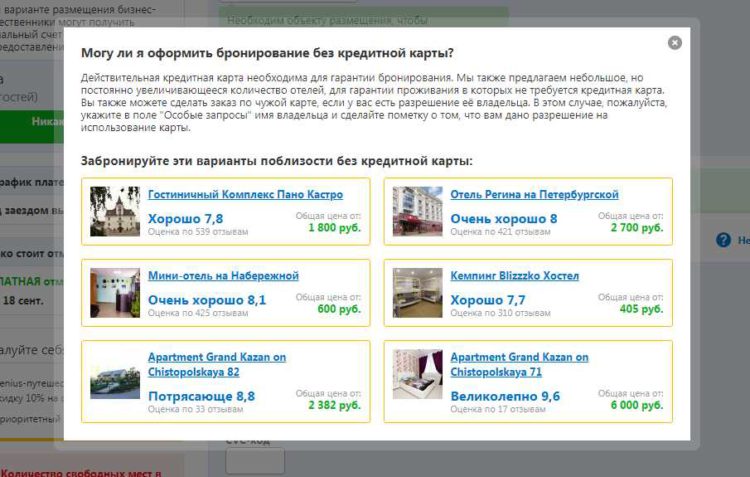
Task: Click rating Великолепно 9,6
Action: click(505, 397)
